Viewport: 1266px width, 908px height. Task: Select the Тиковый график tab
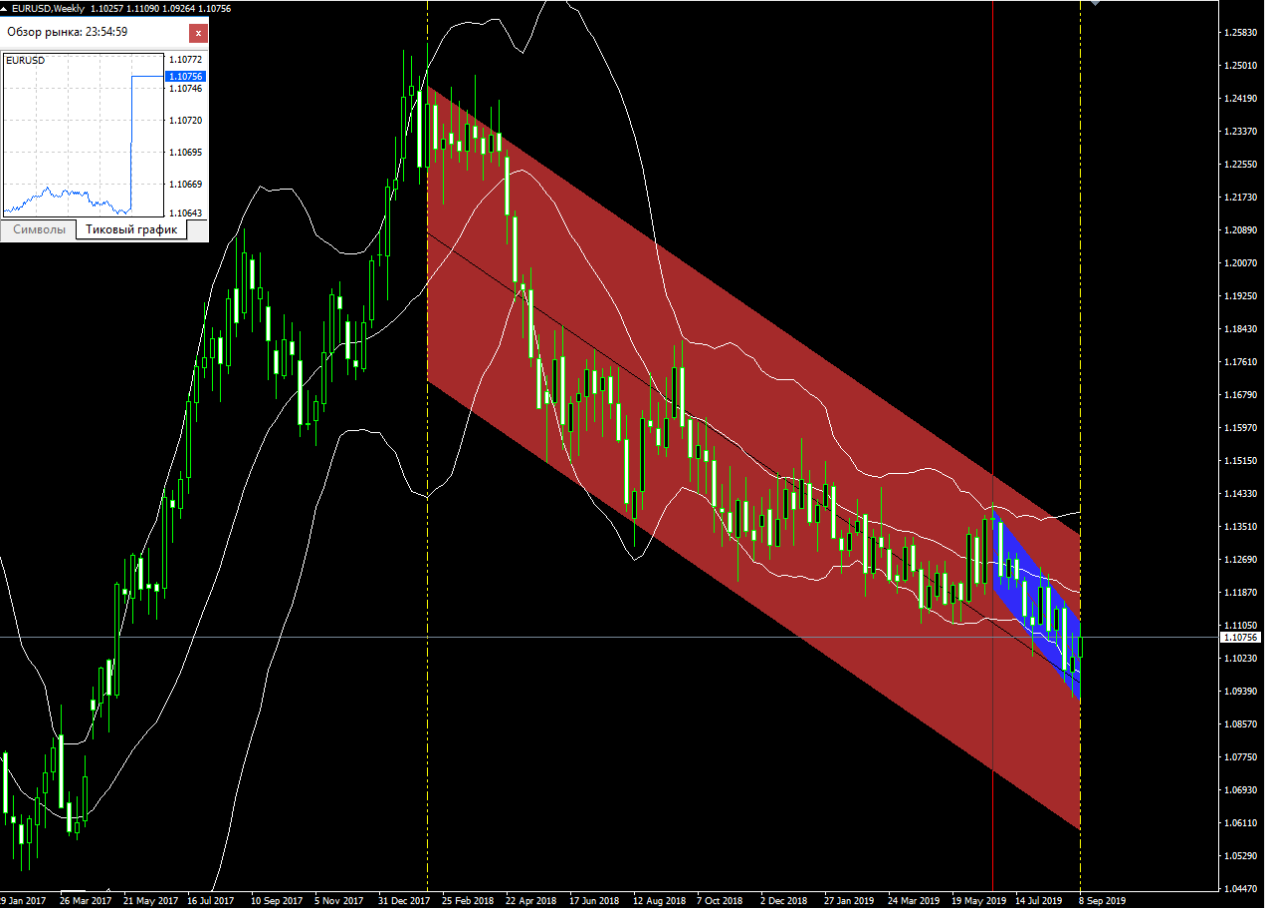pos(131,230)
